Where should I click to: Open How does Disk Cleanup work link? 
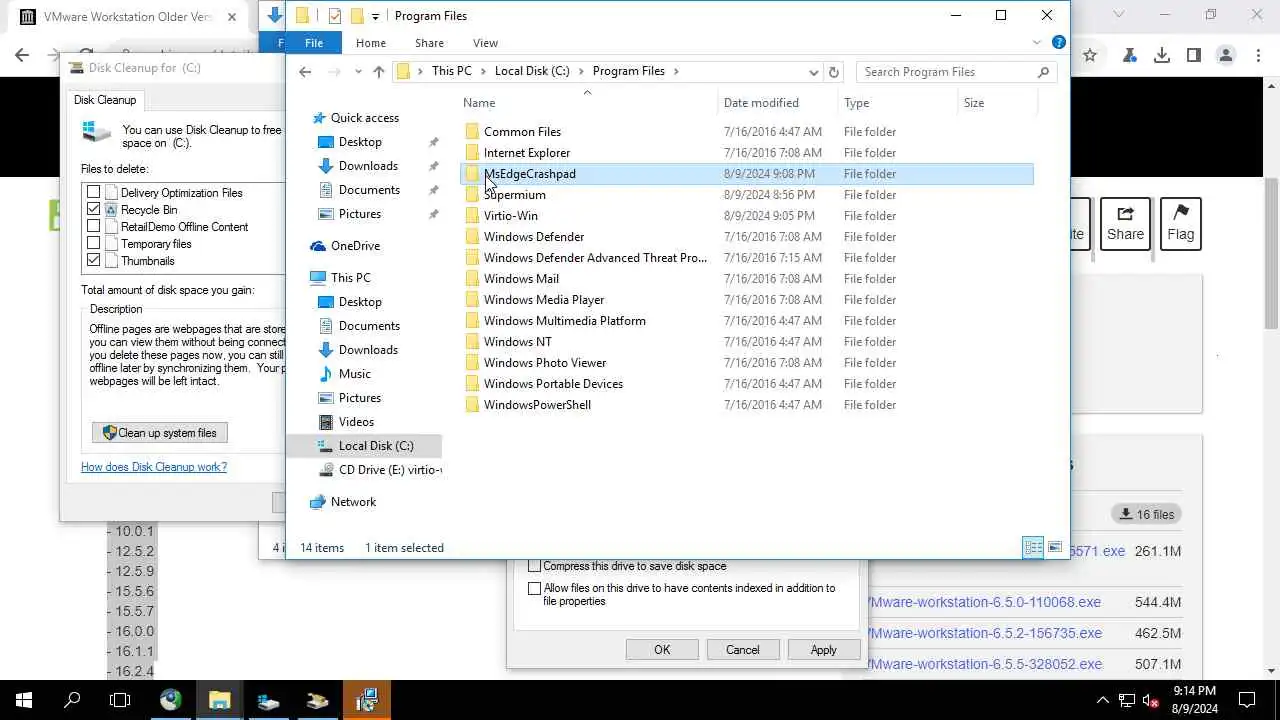pyautogui.click(x=154, y=467)
